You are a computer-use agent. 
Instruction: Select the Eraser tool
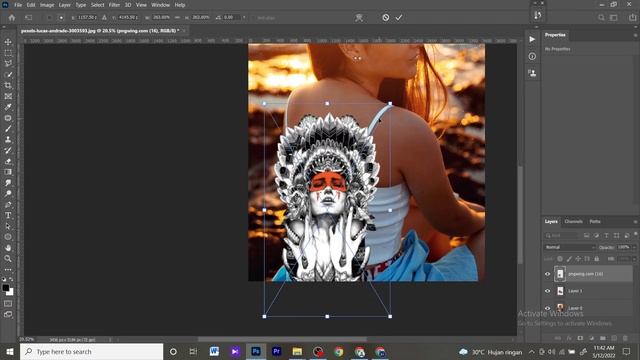click(8, 161)
